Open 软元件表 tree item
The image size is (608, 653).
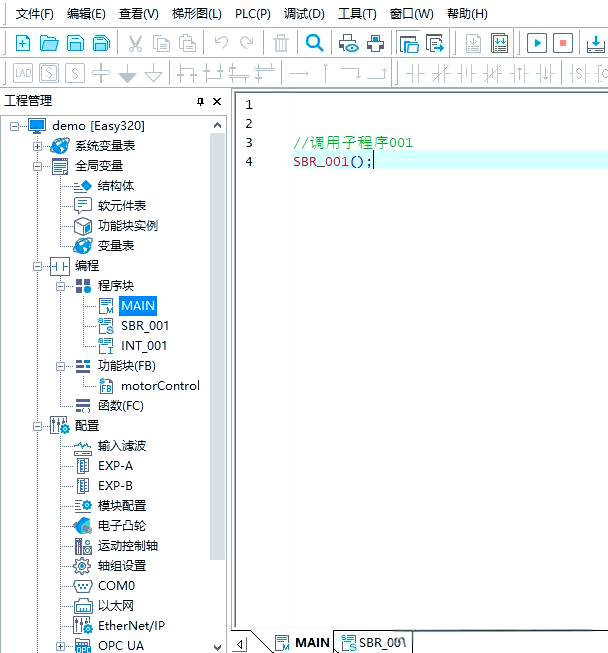click(x=122, y=206)
